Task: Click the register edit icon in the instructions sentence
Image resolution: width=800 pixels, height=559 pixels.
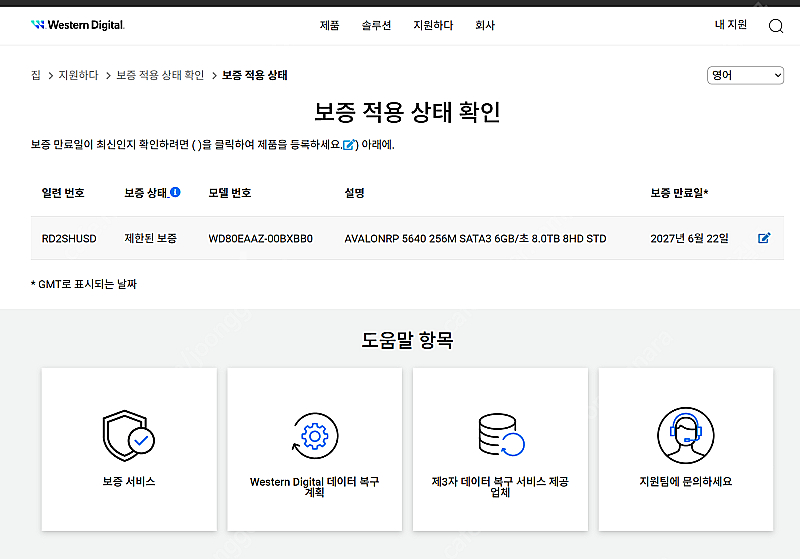Action: [348, 145]
